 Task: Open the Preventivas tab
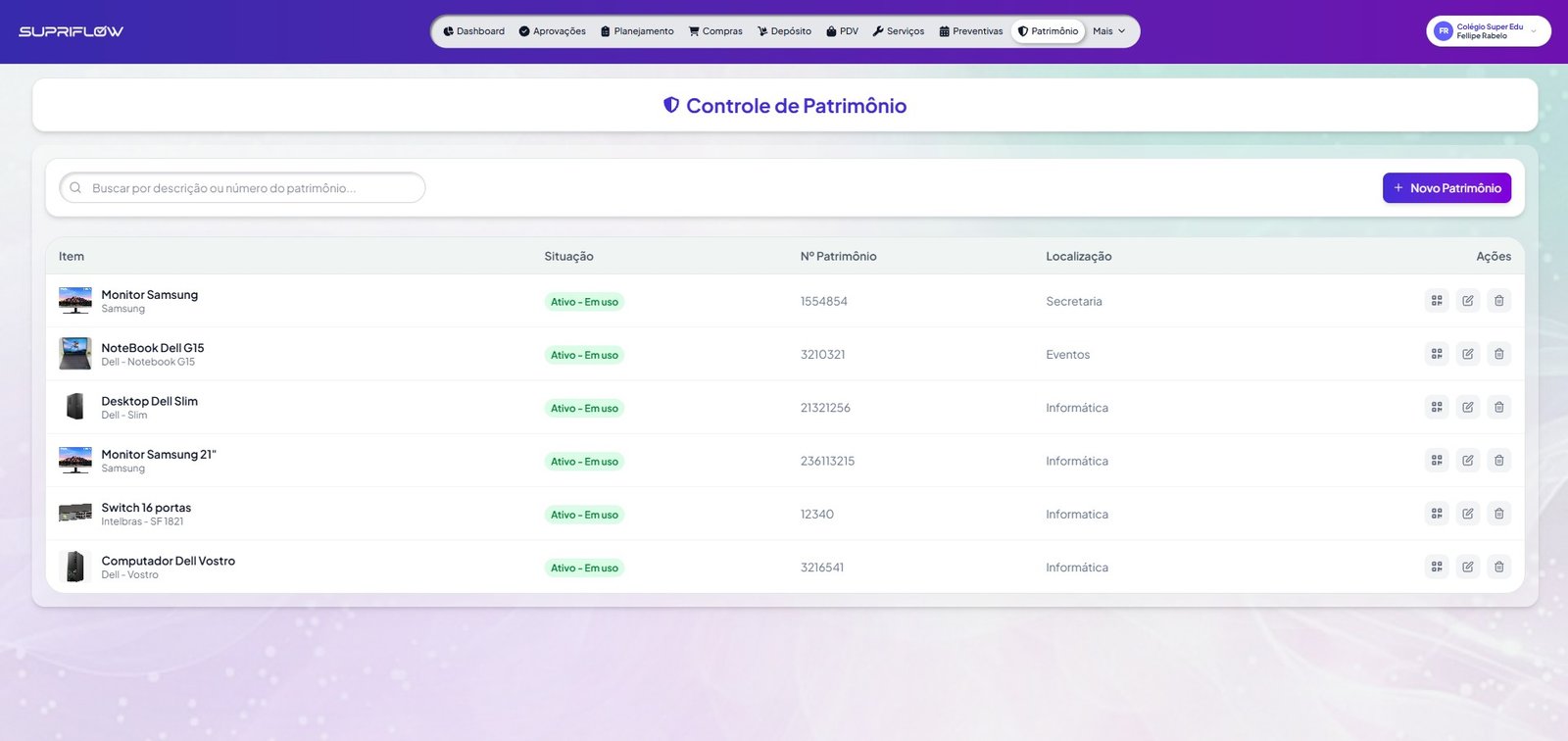971,31
